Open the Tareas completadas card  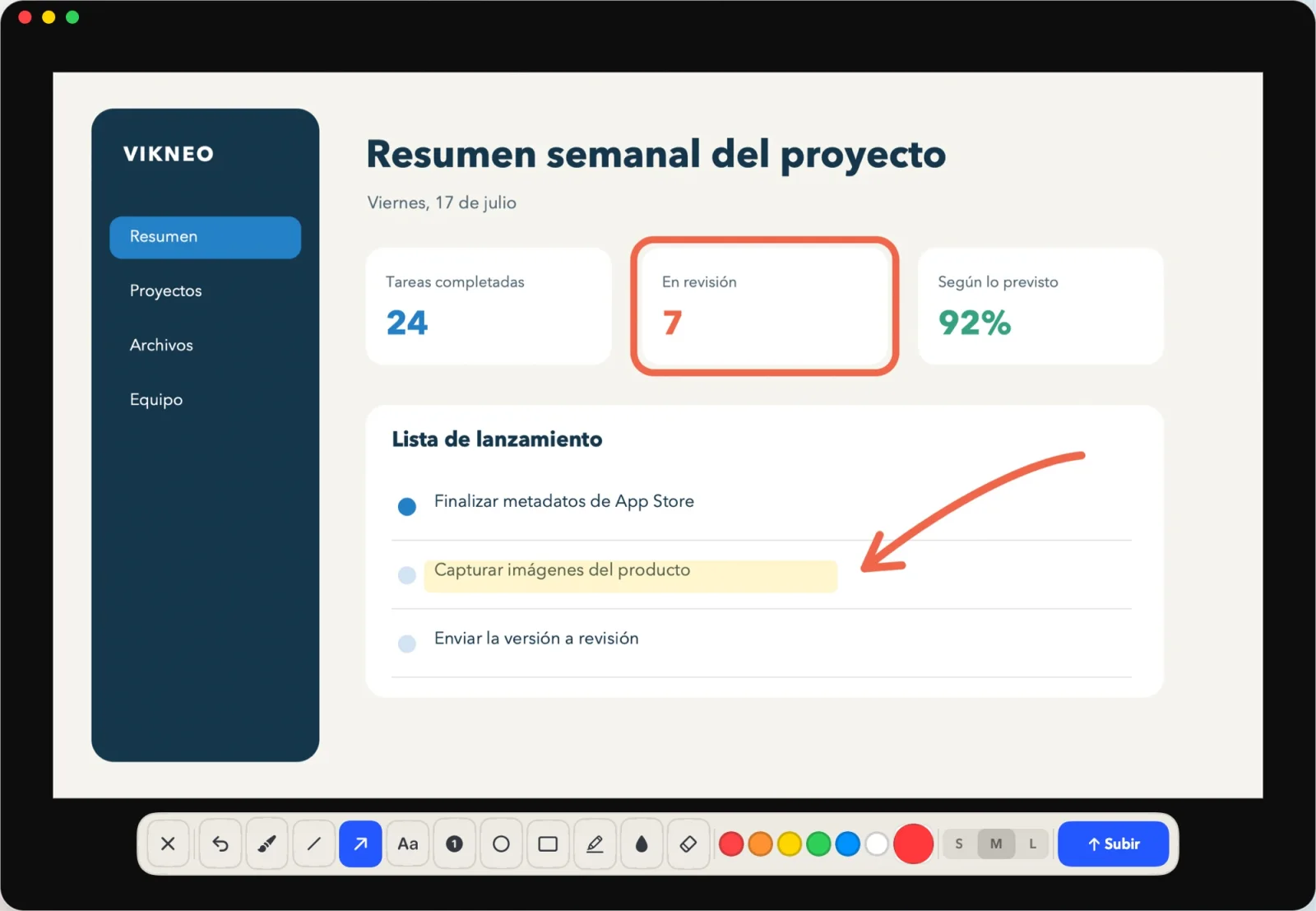pos(489,306)
